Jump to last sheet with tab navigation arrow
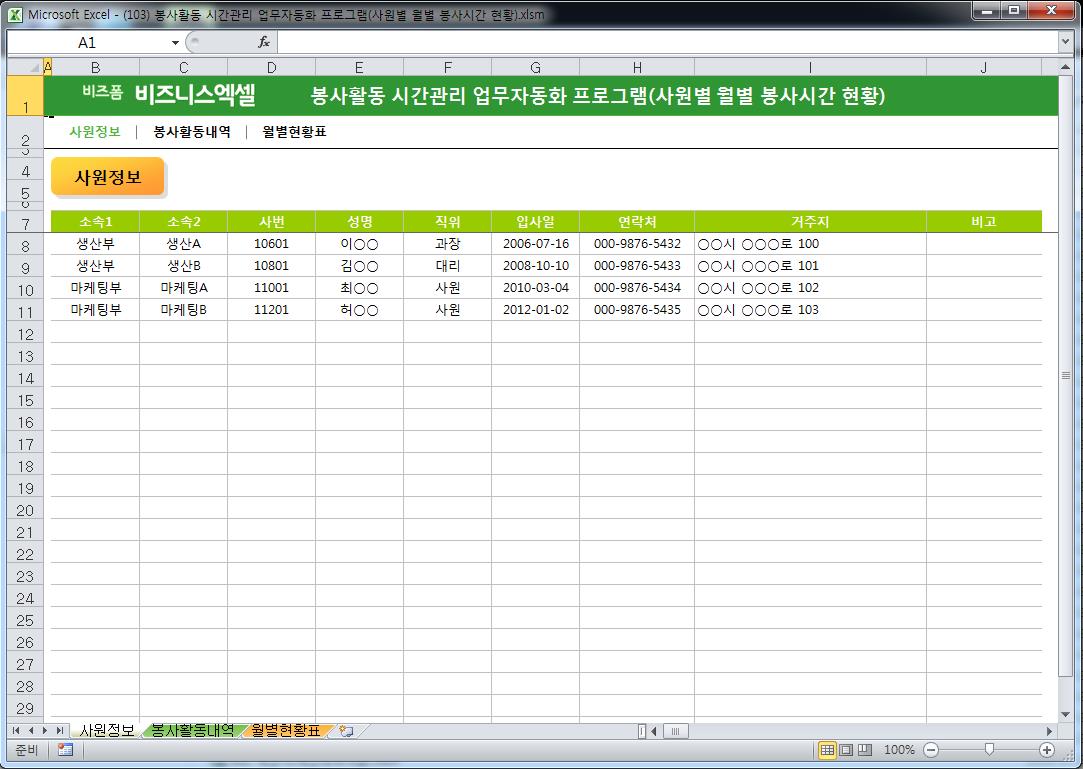This screenshot has width=1083, height=769. (x=60, y=731)
